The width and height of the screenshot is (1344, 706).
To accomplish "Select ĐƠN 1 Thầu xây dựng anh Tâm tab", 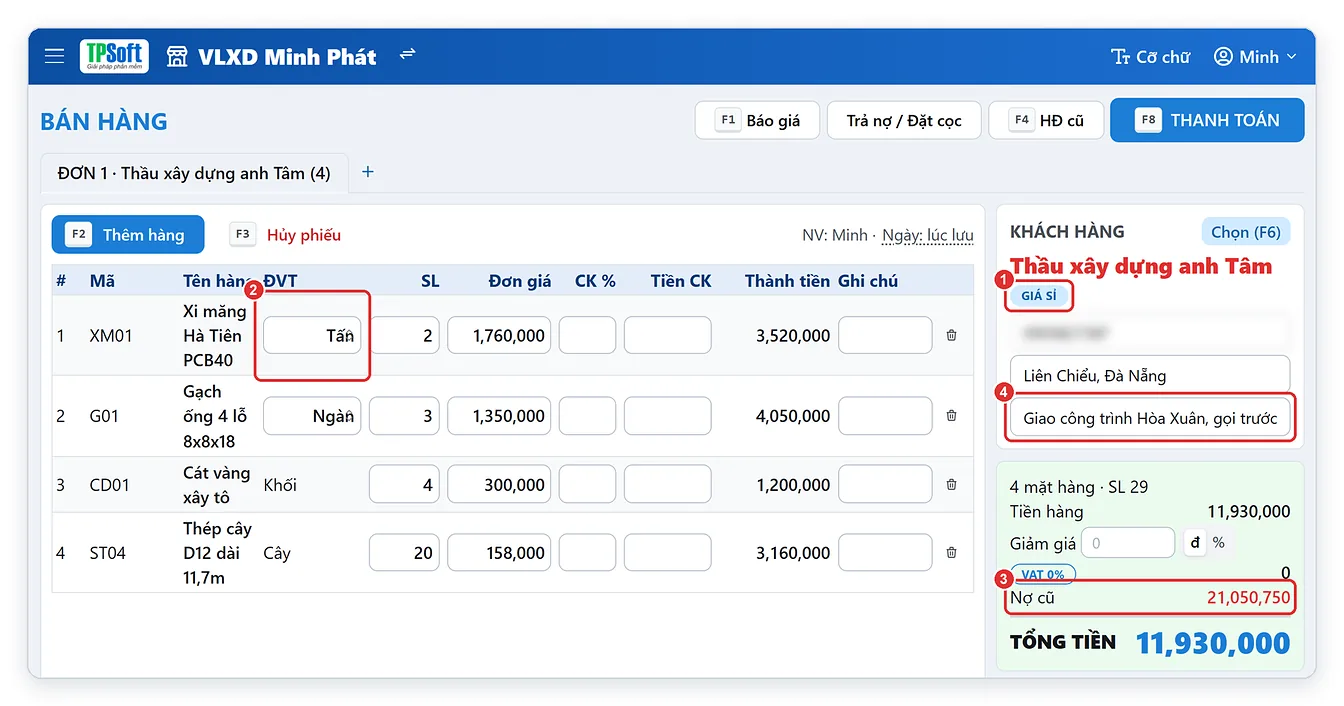I will (194, 173).
